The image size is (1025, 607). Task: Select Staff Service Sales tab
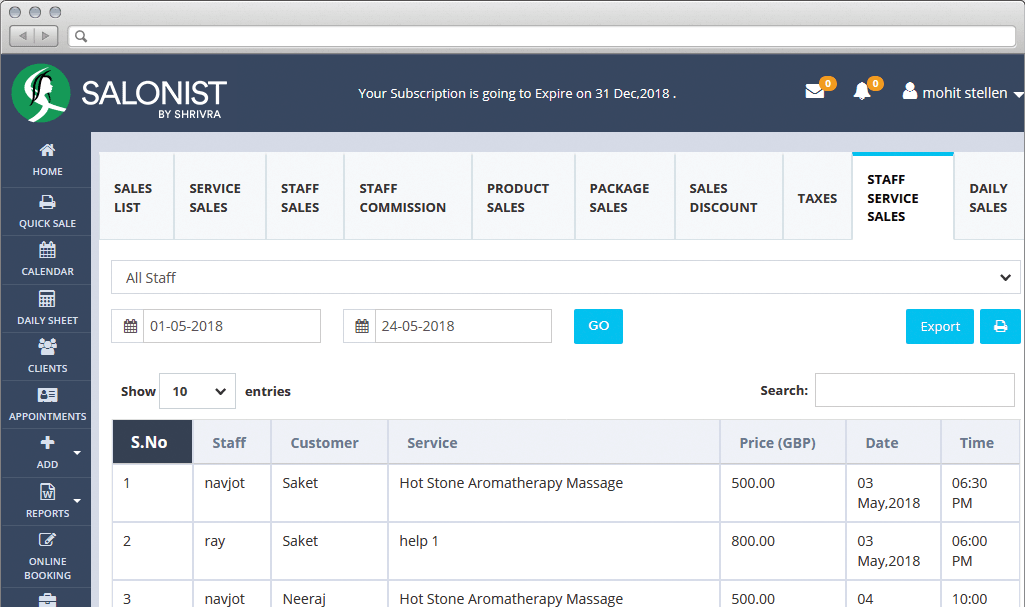click(903, 197)
